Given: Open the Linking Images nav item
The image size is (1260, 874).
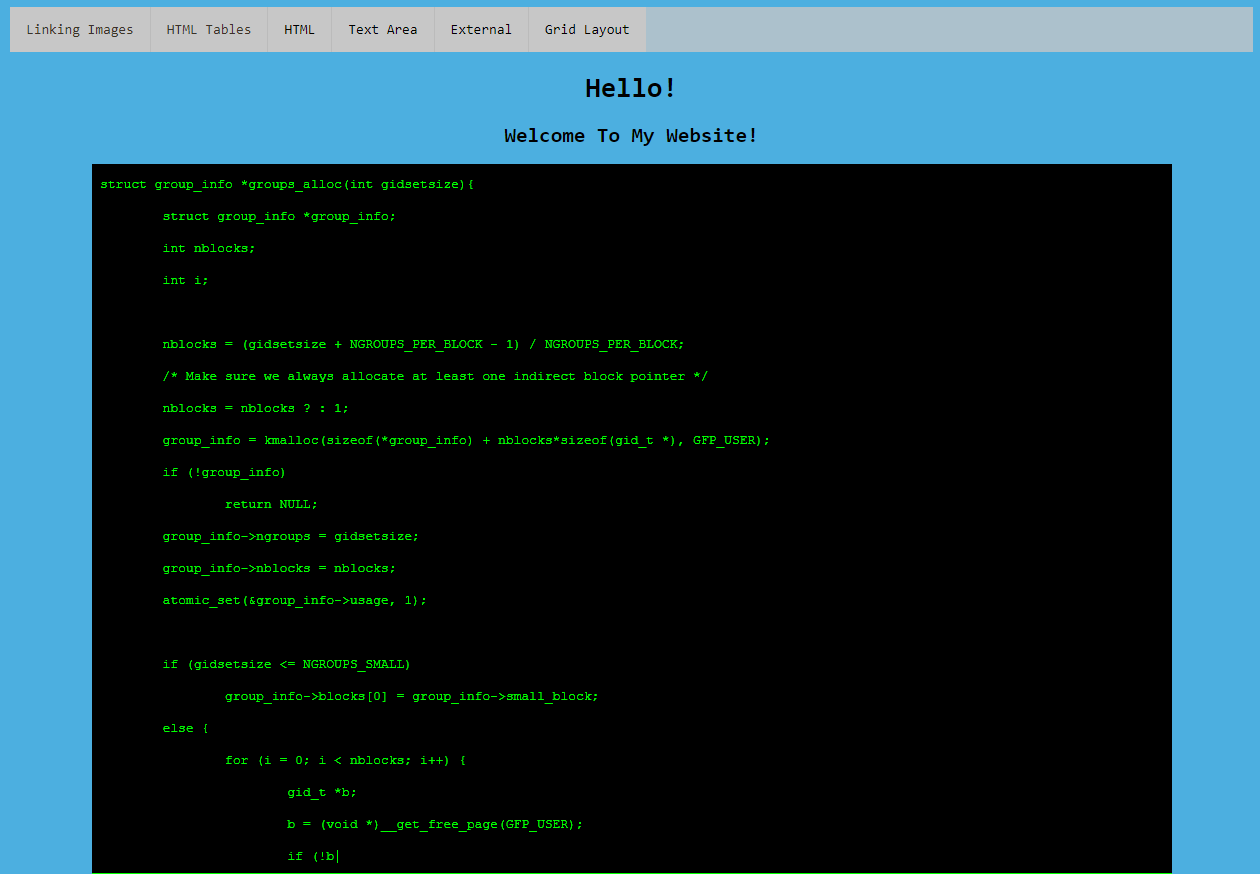Looking at the screenshot, I should pos(80,30).
